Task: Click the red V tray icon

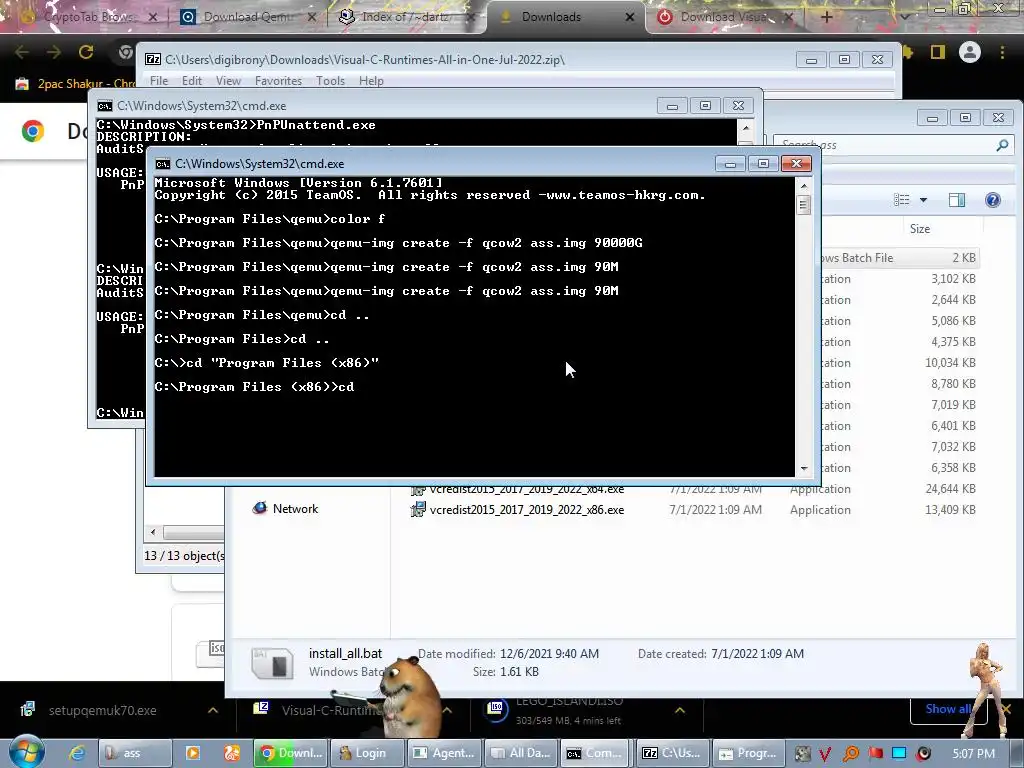Action: pyautogui.click(x=825, y=754)
